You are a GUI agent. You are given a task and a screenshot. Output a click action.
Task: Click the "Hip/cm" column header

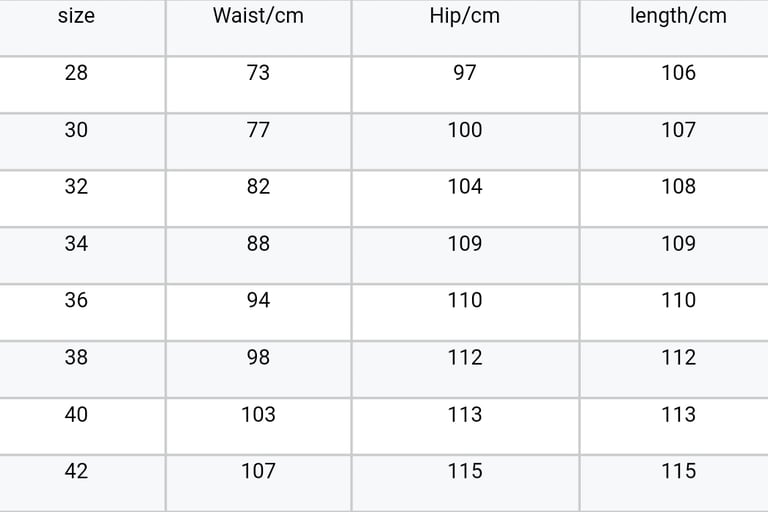[464, 16]
